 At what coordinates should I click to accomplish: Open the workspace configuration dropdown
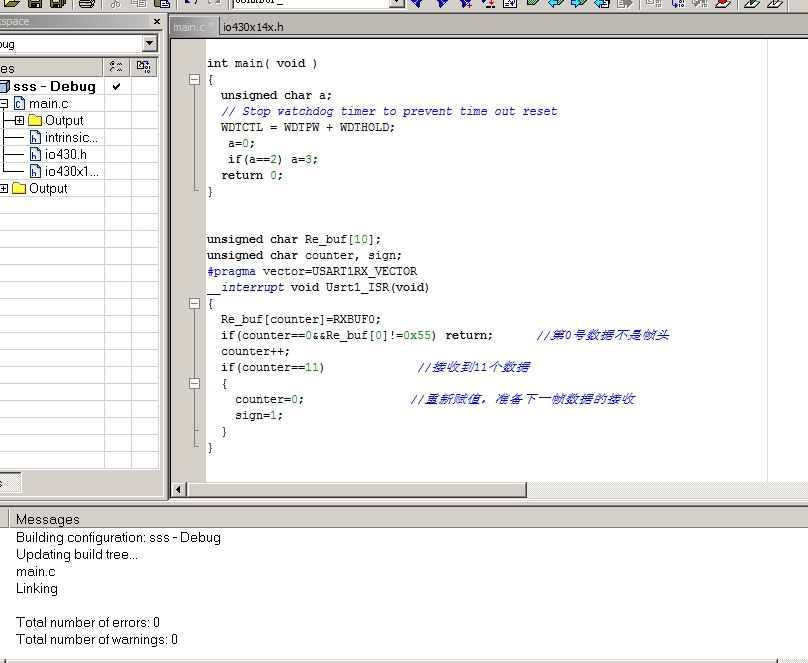tap(149, 43)
